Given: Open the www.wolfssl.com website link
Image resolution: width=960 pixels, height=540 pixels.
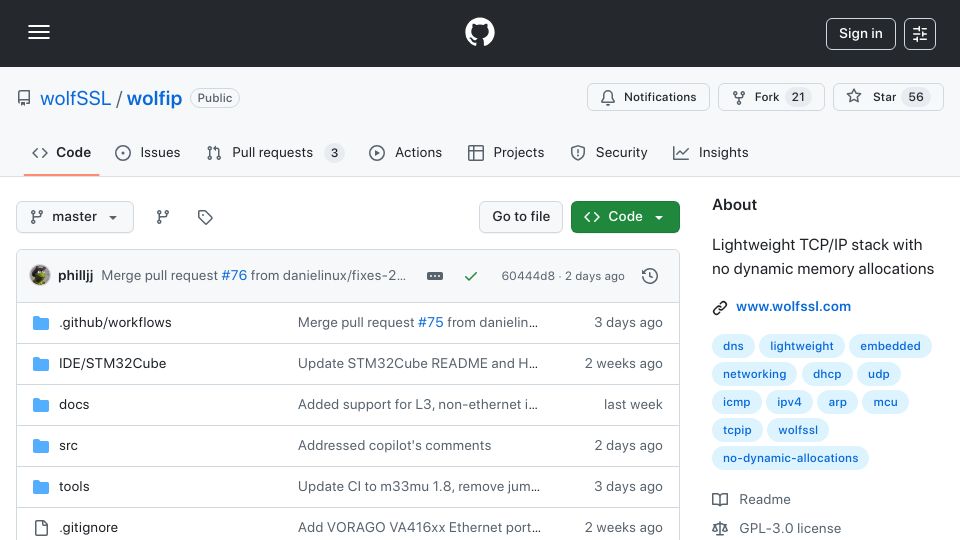Looking at the screenshot, I should (793, 307).
